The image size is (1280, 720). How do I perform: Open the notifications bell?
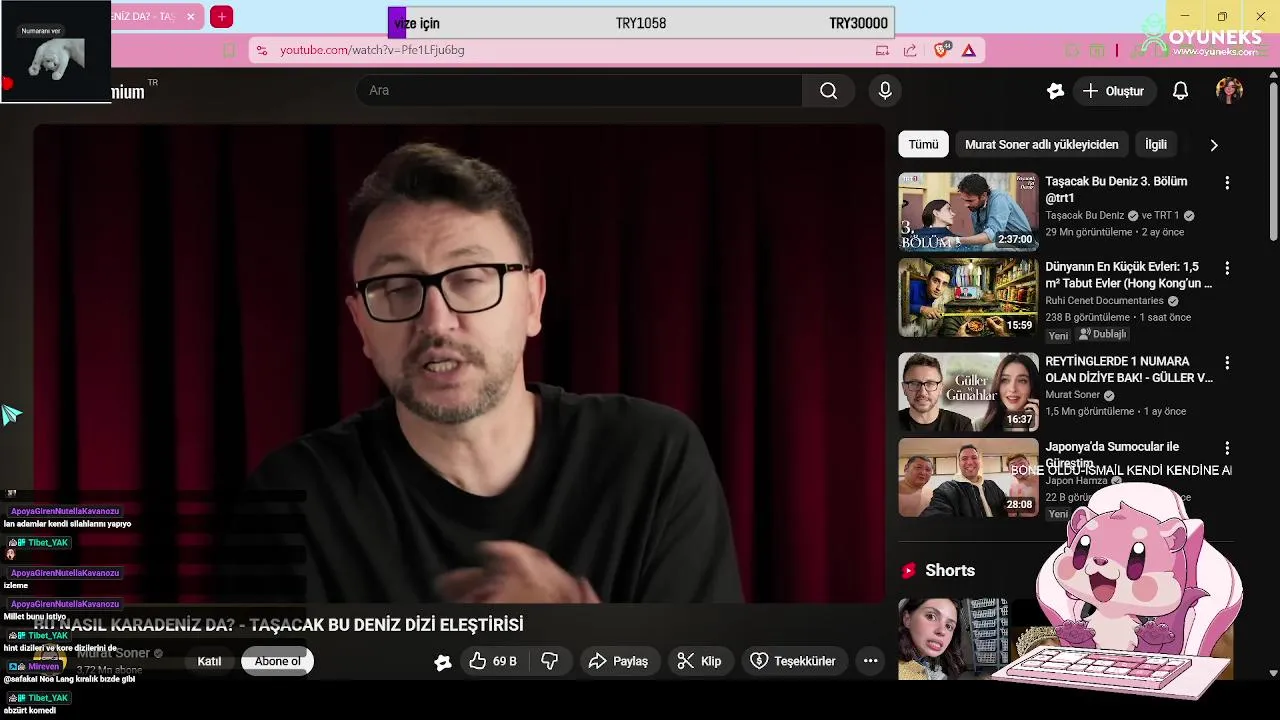tap(1180, 91)
